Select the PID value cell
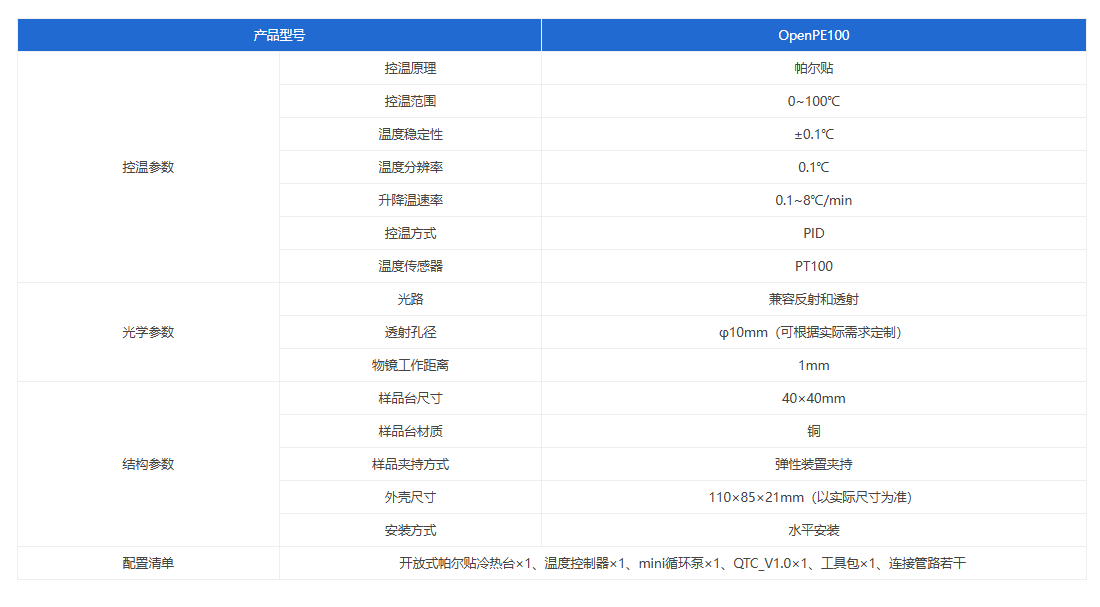Screen dimensions: 1100x607 coord(813,233)
